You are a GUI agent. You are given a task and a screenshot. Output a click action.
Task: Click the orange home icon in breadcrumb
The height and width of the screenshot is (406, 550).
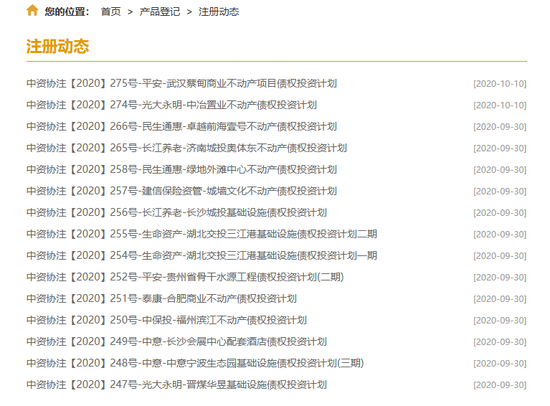pos(32,10)
